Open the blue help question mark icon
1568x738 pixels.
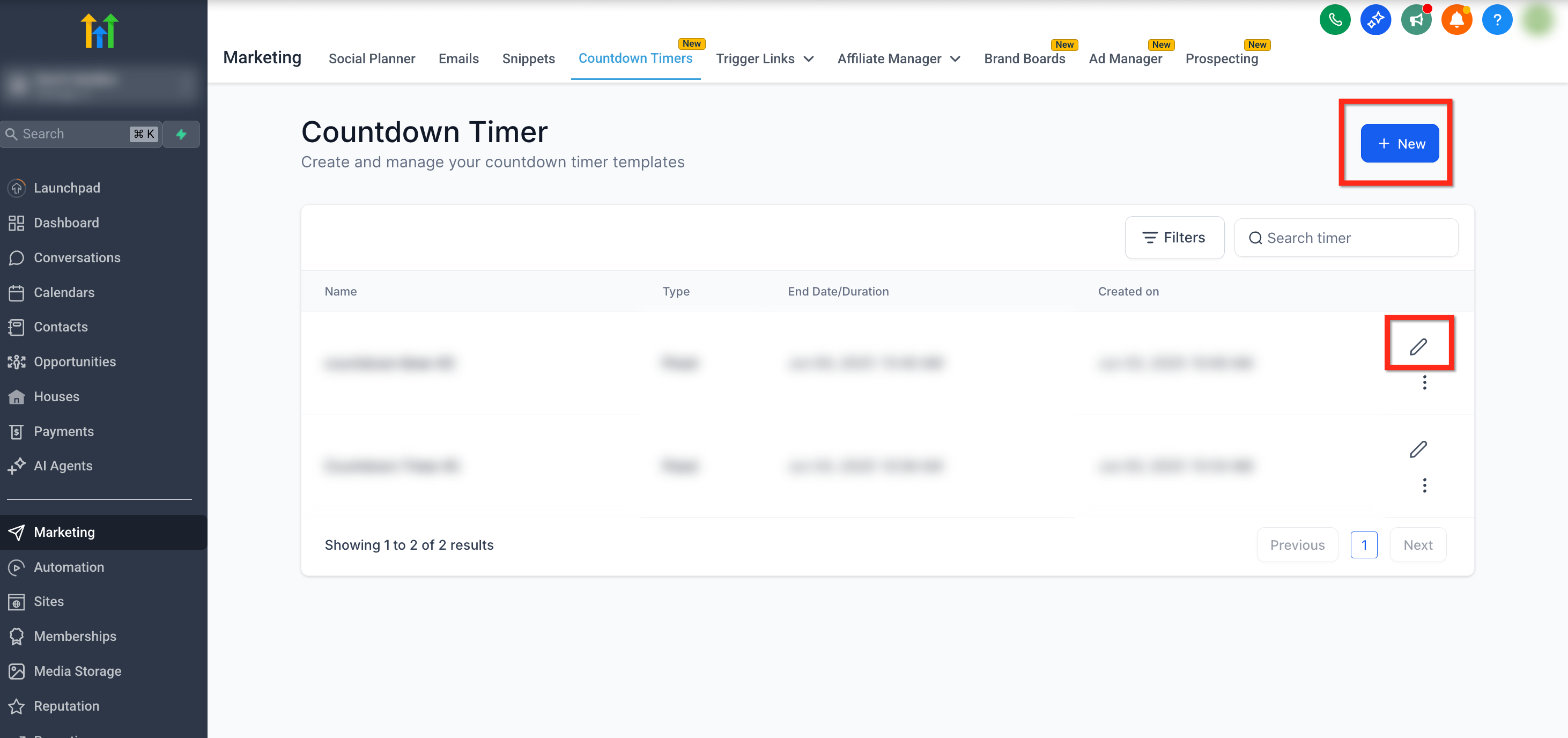[x=1497, y=20]
